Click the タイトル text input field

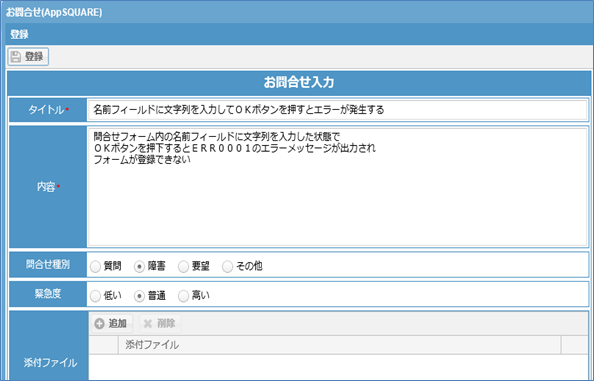point(337,110)
